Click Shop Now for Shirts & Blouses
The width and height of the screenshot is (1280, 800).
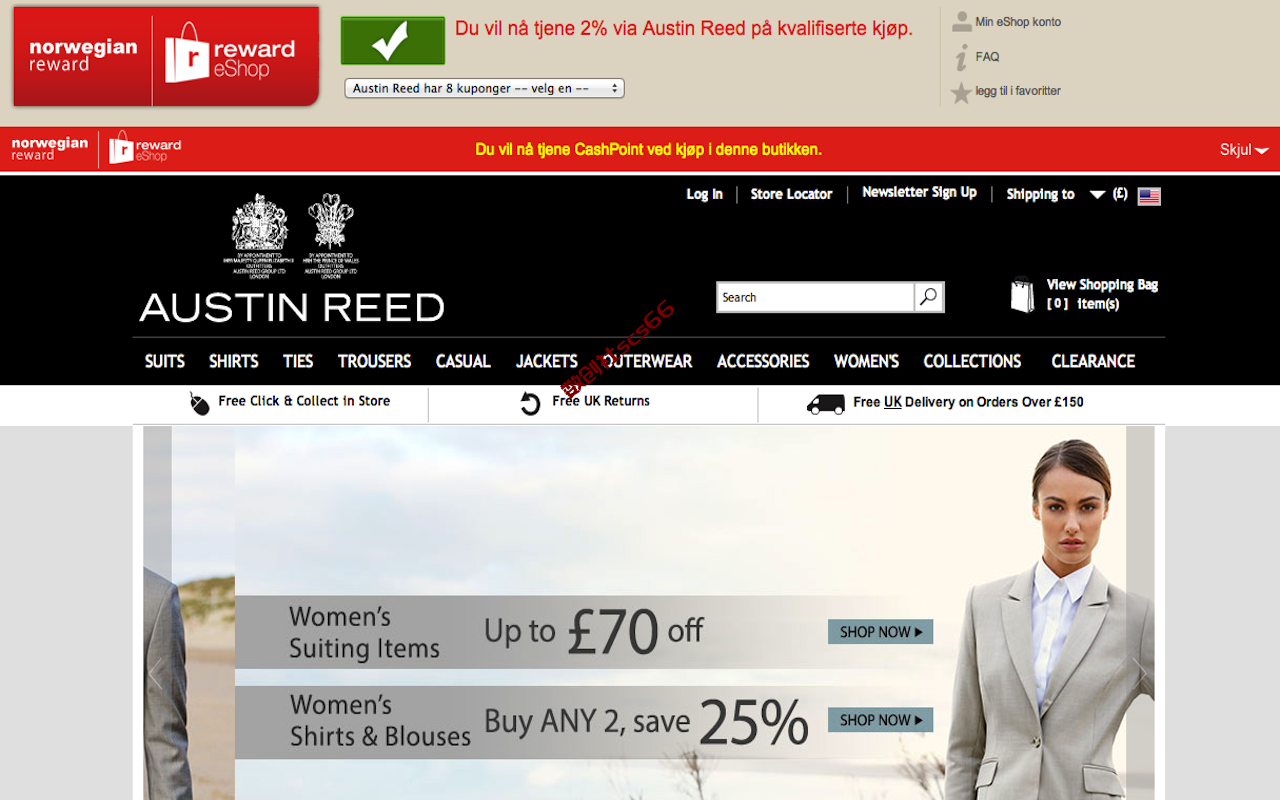click(881, 720)
